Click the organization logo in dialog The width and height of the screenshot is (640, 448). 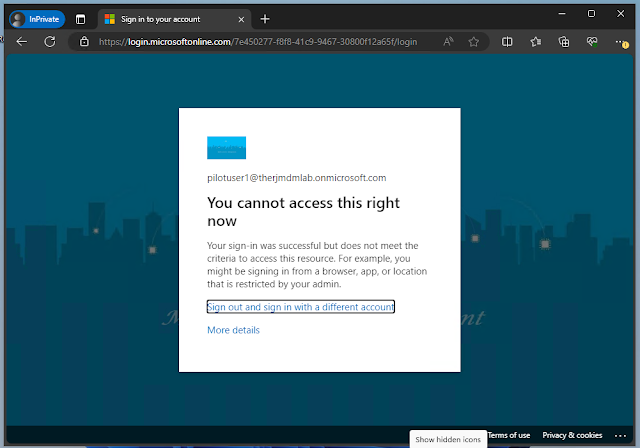[x=227, y=148]
